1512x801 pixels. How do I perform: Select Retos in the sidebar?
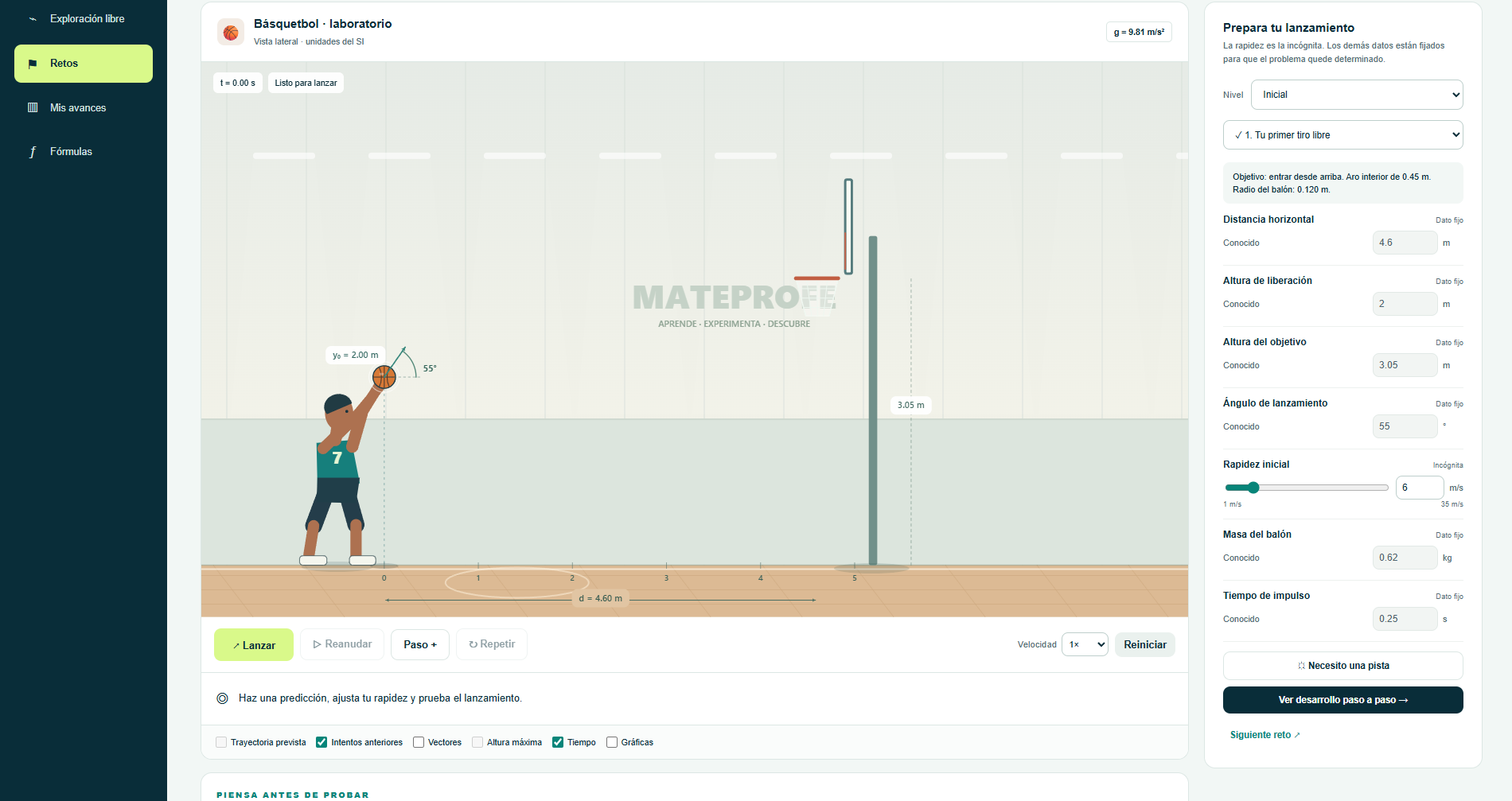pos(84,64)
